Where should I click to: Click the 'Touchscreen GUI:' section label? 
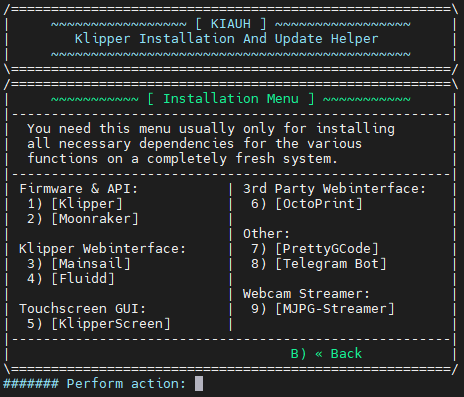(x=83, y=309)
